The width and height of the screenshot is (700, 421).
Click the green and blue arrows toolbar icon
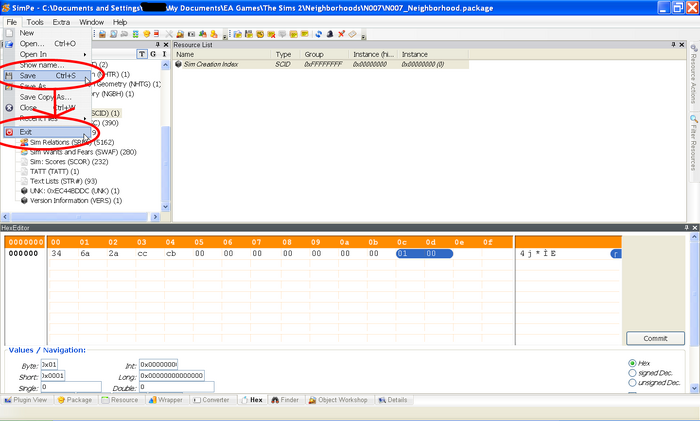pos(135,34)
